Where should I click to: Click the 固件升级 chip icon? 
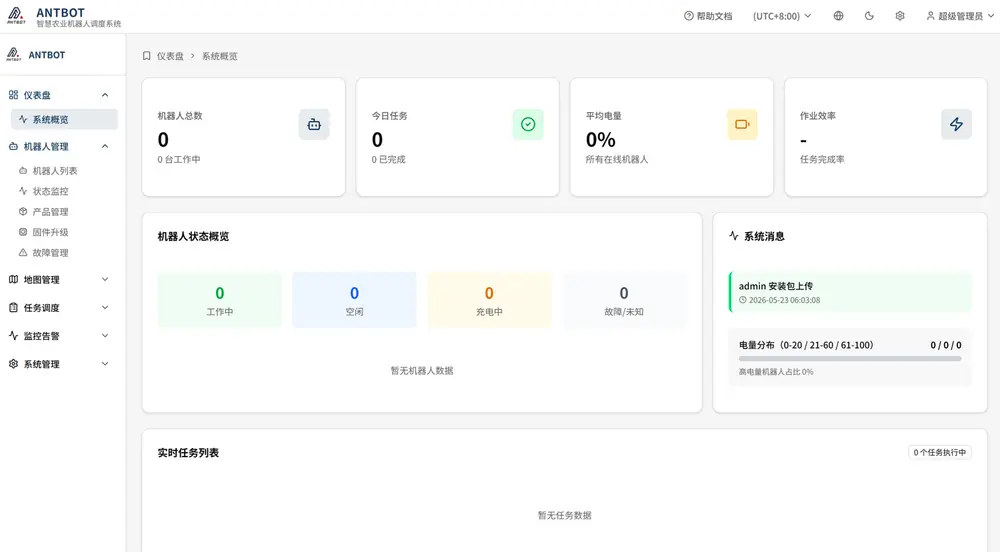[23, 232]
